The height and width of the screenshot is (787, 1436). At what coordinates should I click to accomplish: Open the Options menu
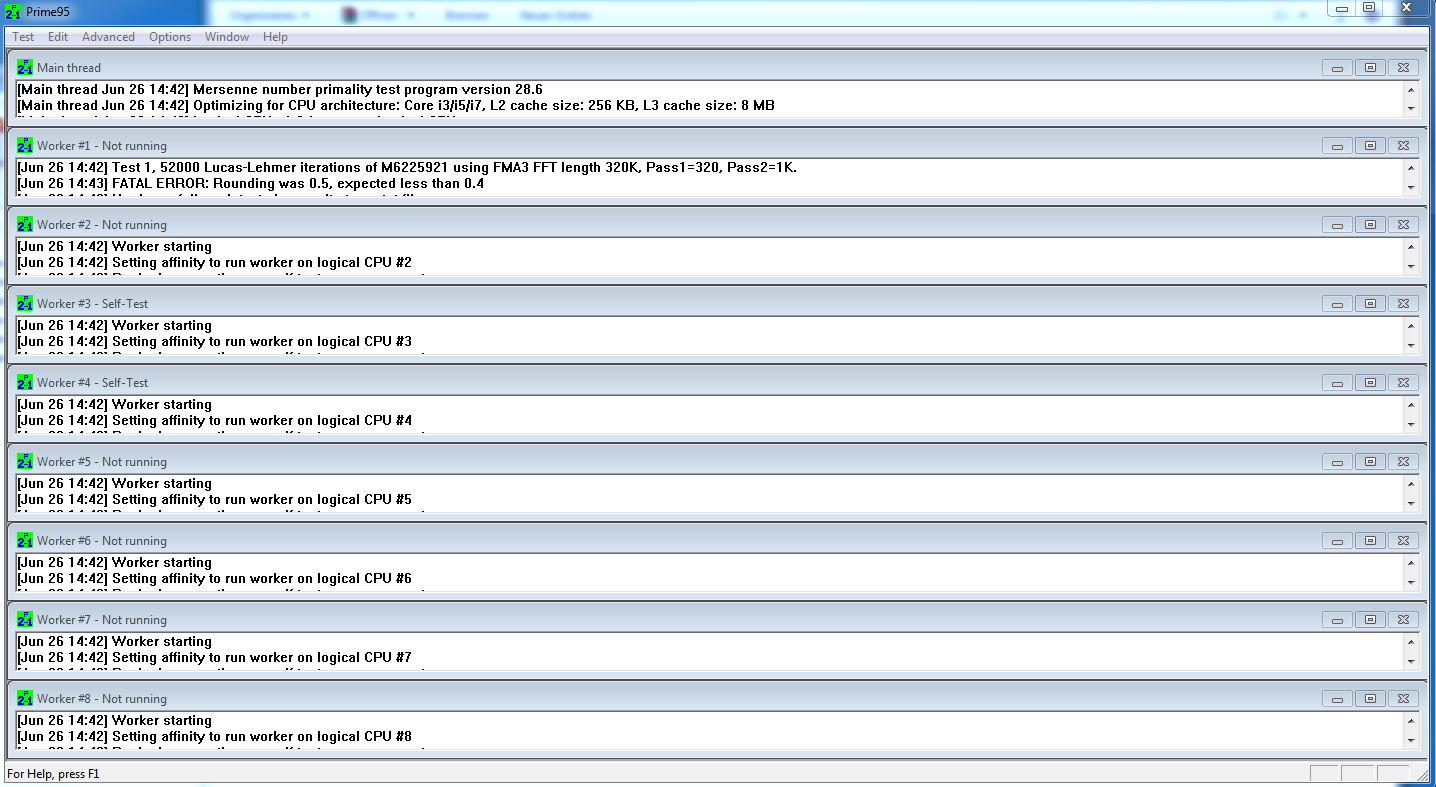coord(170,37)
